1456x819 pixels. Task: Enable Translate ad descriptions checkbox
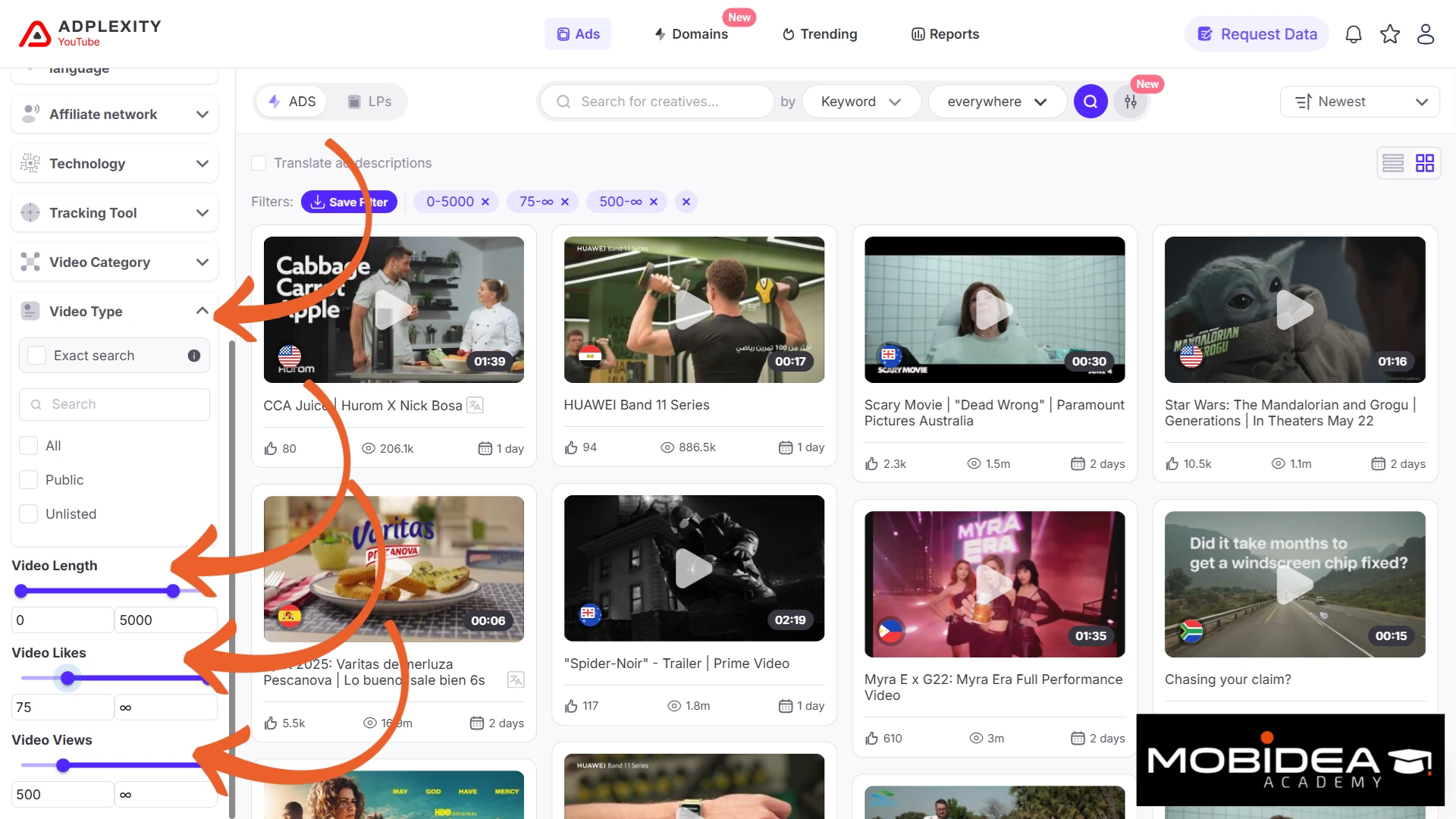click(259, 163)
